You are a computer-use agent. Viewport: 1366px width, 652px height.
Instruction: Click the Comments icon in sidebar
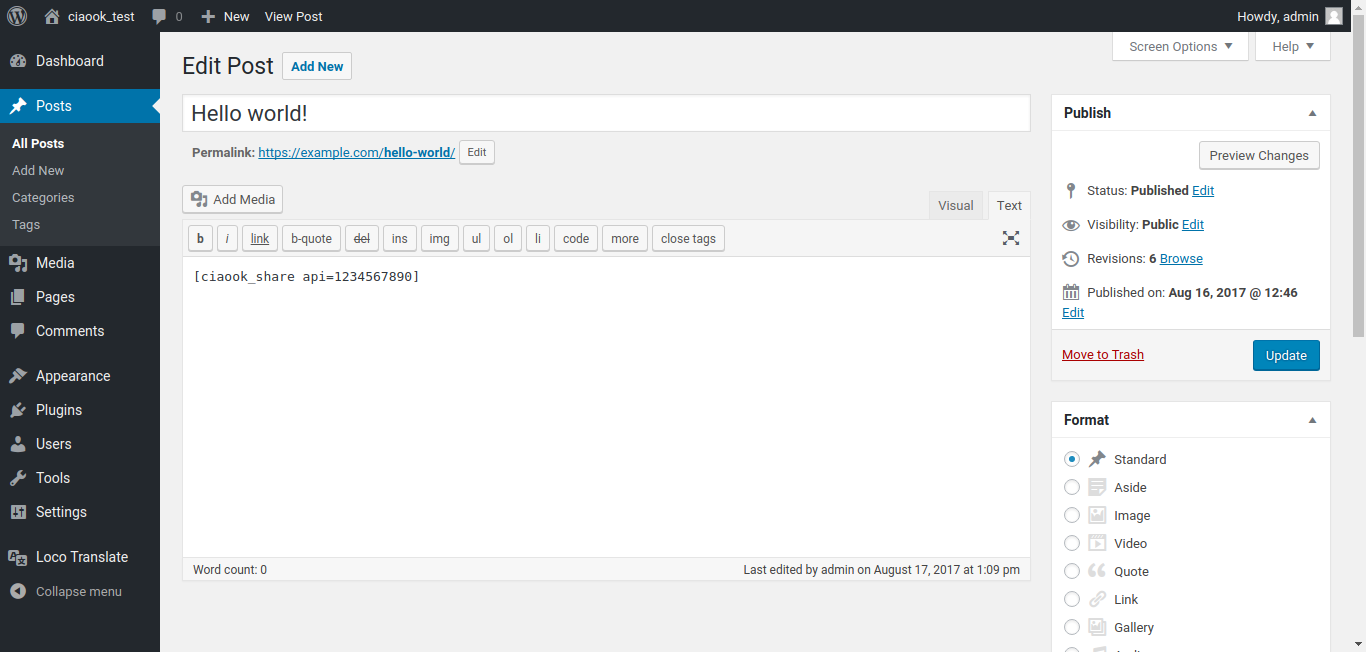[18, 331]
